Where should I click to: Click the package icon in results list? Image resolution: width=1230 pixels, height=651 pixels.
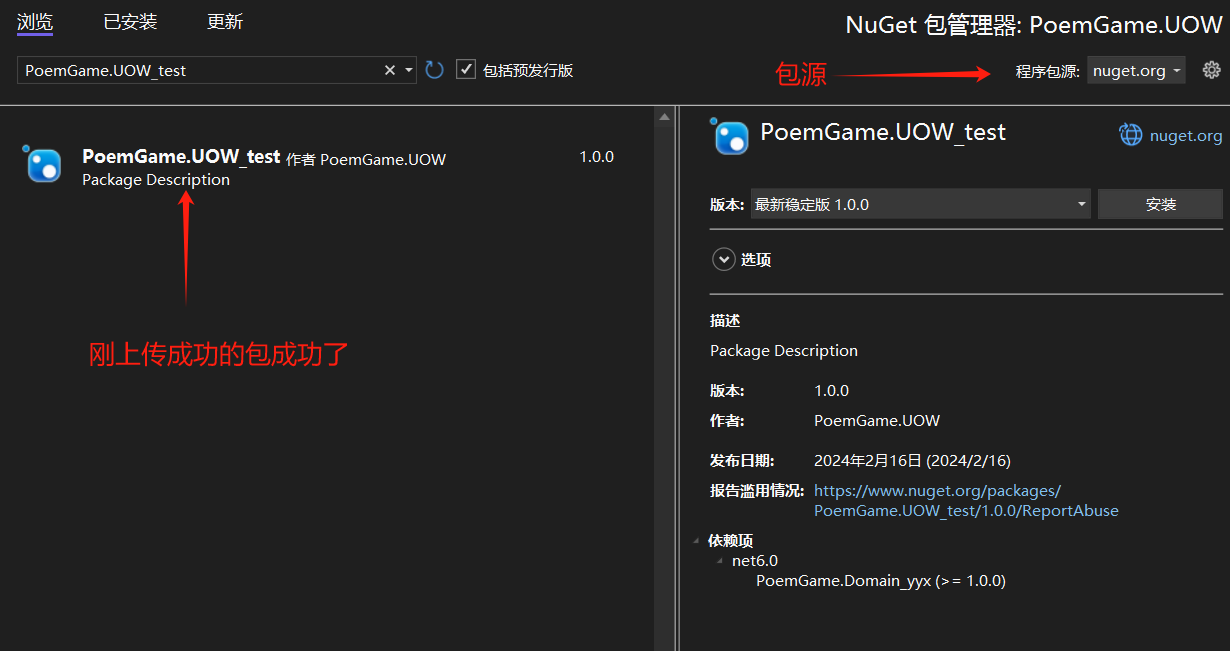point(44,165)
